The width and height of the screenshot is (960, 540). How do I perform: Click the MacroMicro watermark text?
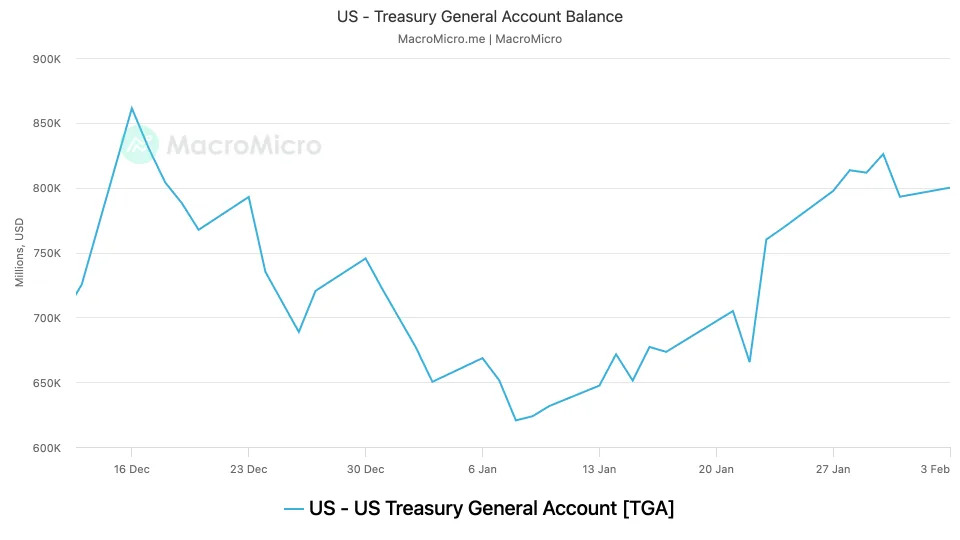244,145
